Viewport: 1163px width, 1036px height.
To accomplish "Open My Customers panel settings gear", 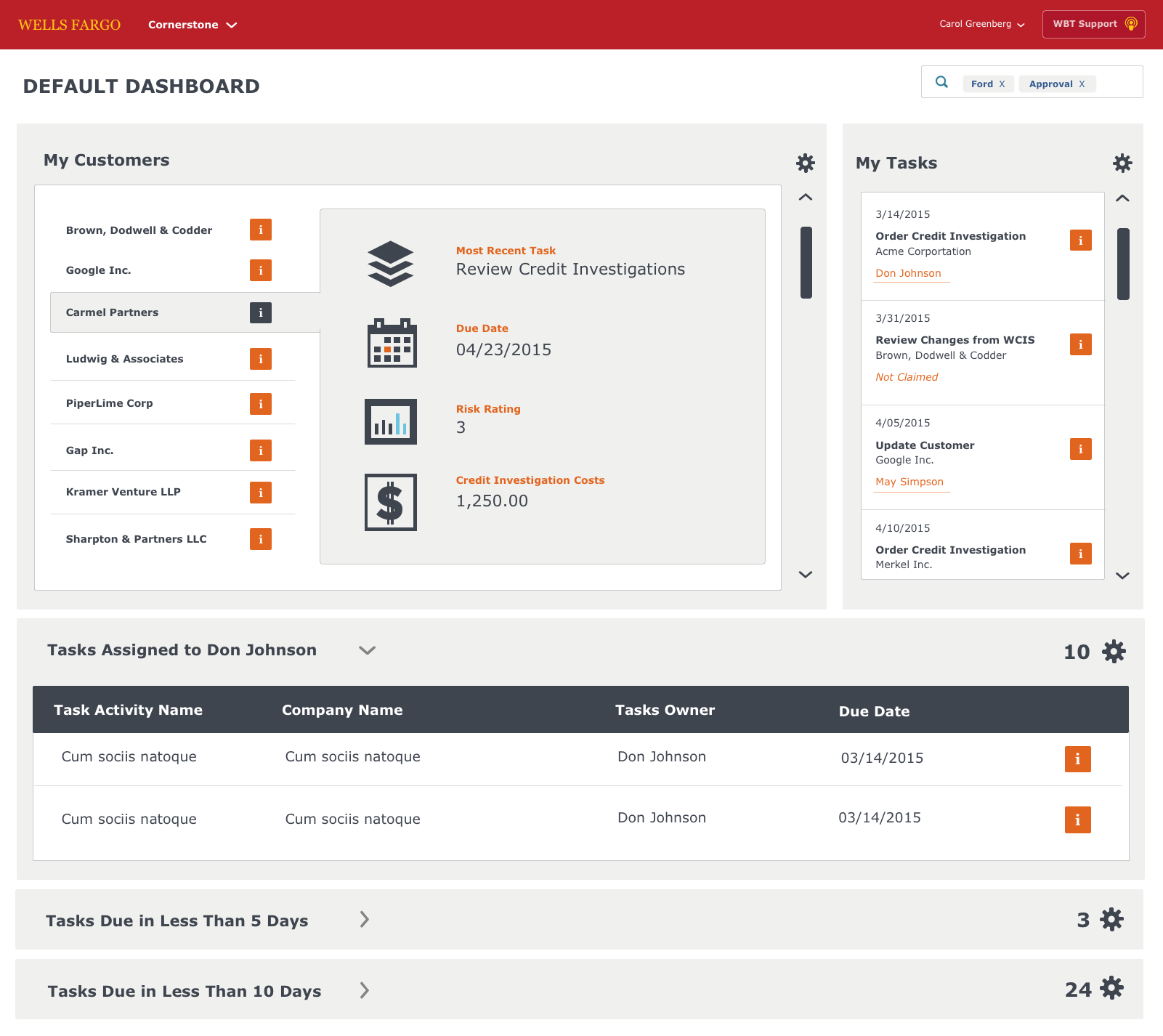I will 804,163.
